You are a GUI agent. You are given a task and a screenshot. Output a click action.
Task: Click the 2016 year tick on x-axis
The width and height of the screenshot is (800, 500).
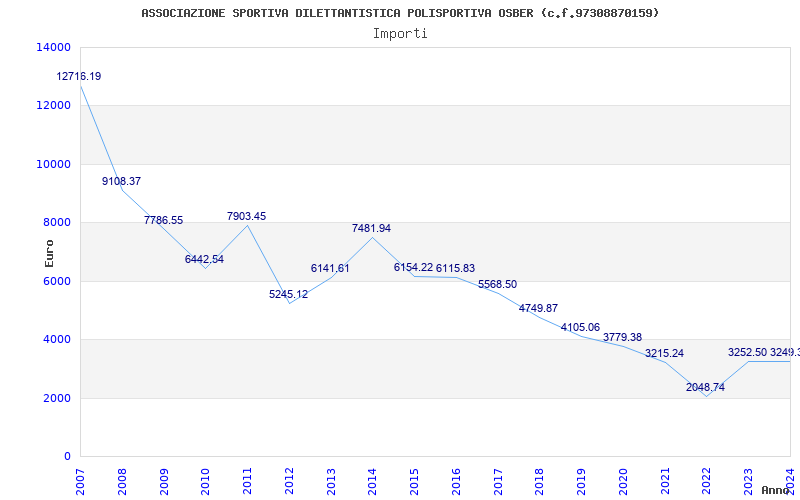(456, 481)
